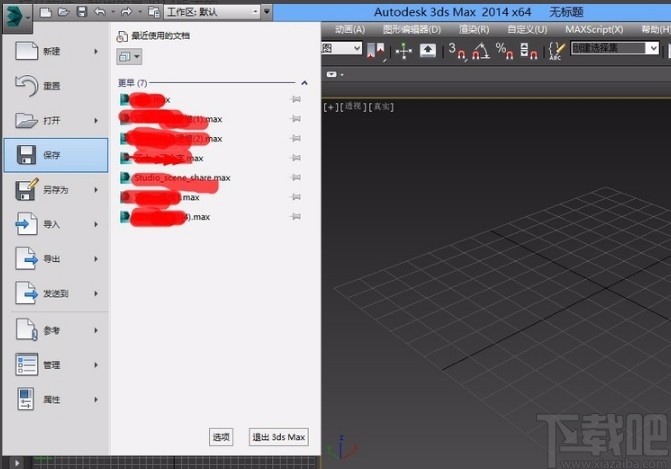Open the MAXScript(X) menu
The height and width of the screenshot is (469, 671).
(x=594, y=30)
